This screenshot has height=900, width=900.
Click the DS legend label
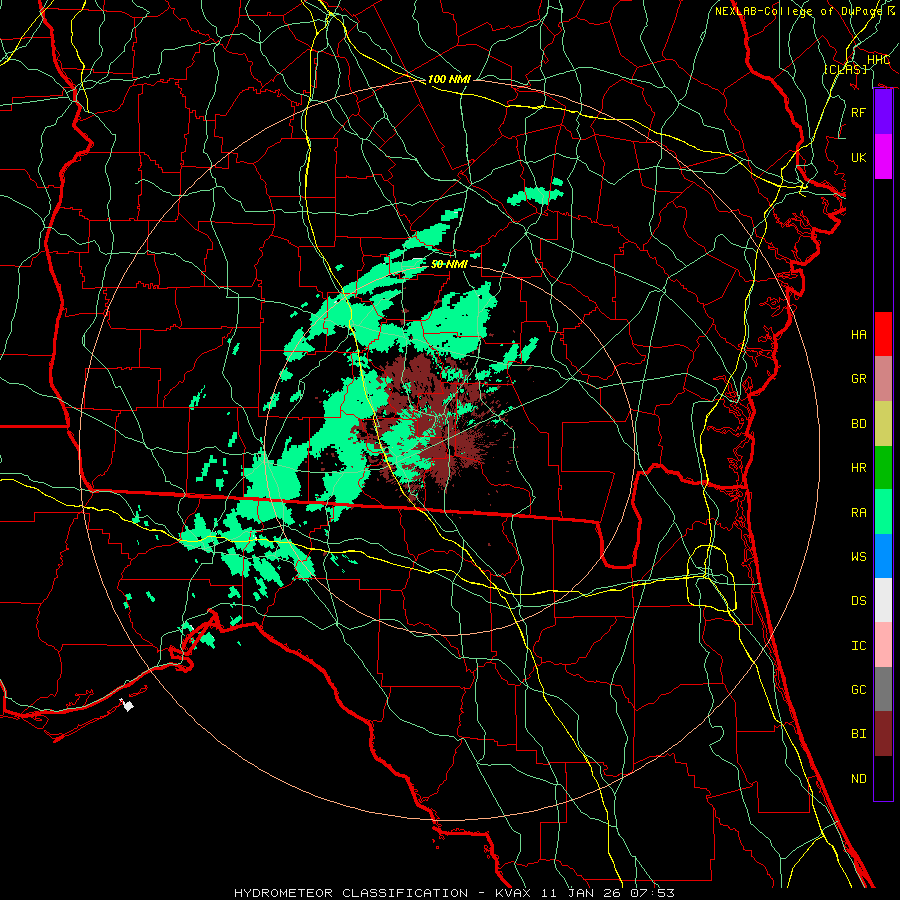[859, 601]
